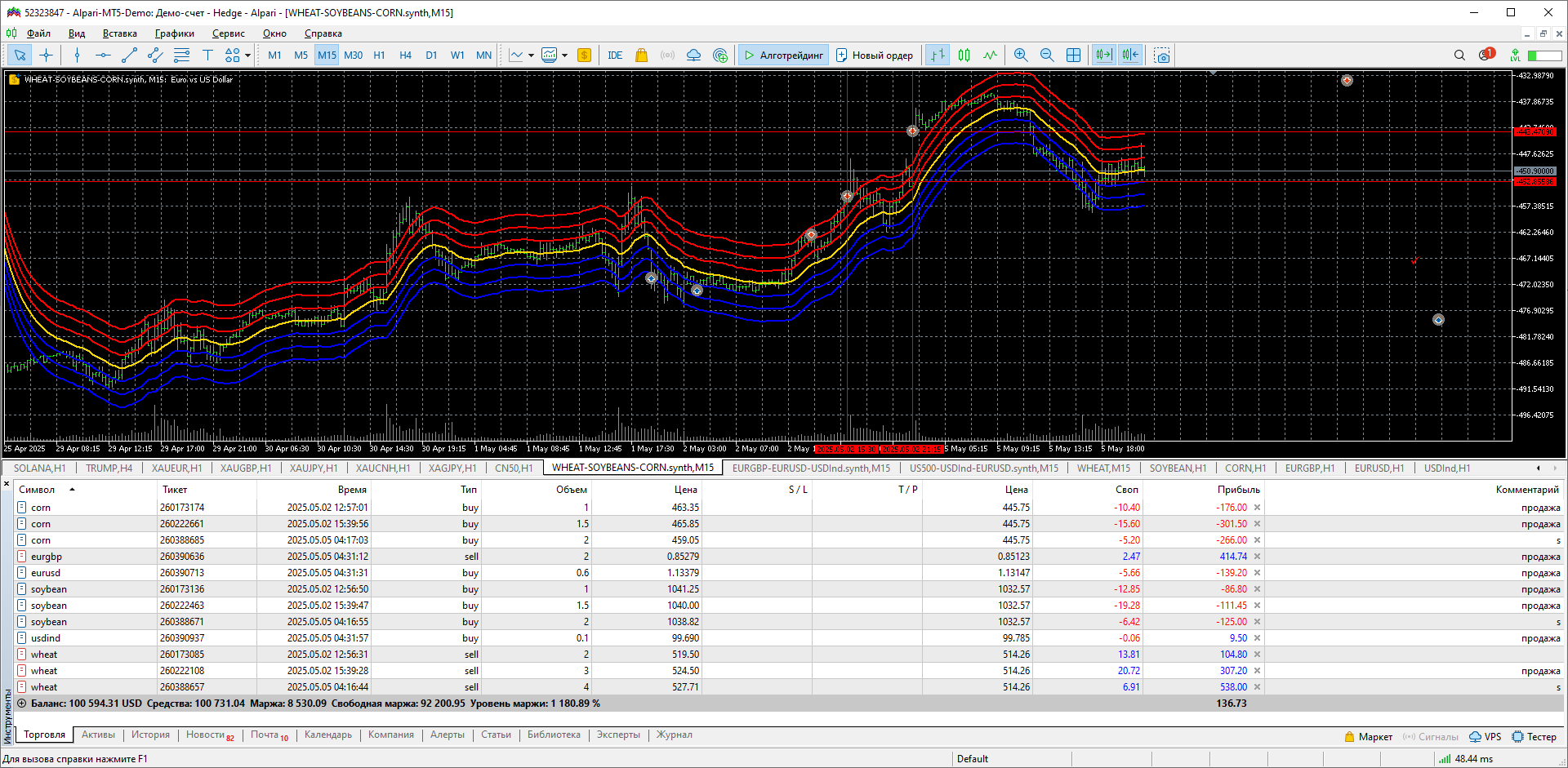Open the XAUEUR,H1 chart tab
Screen dimensions: 1568x768
click(x=176, y=468)
